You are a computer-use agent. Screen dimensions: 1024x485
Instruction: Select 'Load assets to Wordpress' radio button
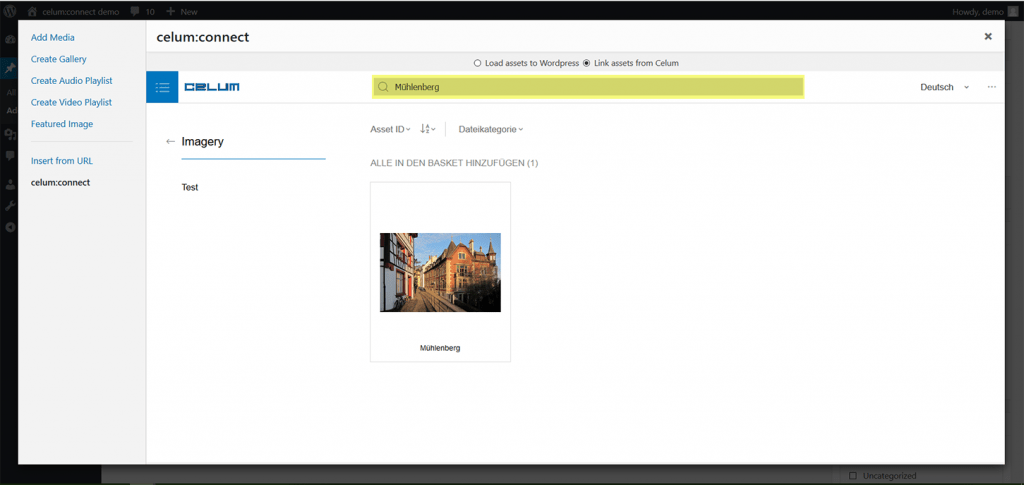click(478, 63)
